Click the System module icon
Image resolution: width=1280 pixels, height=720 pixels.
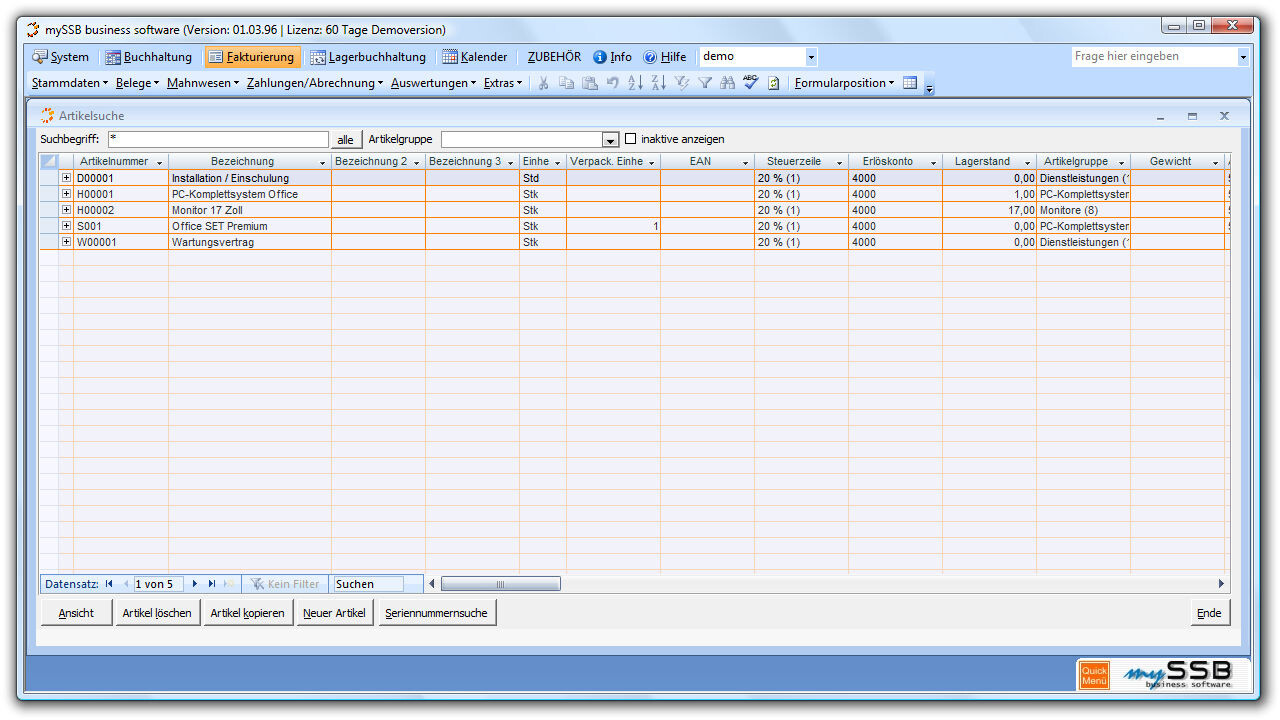click(x=40, y=57)
